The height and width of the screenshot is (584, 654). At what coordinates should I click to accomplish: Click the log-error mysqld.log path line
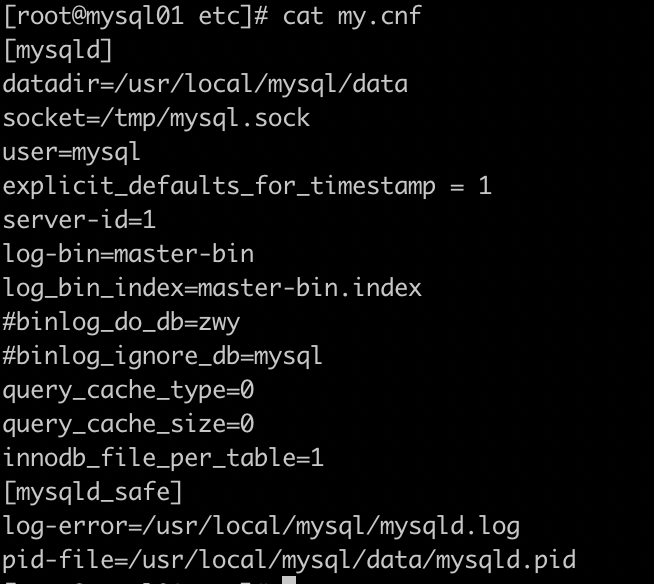click(261, 526)
